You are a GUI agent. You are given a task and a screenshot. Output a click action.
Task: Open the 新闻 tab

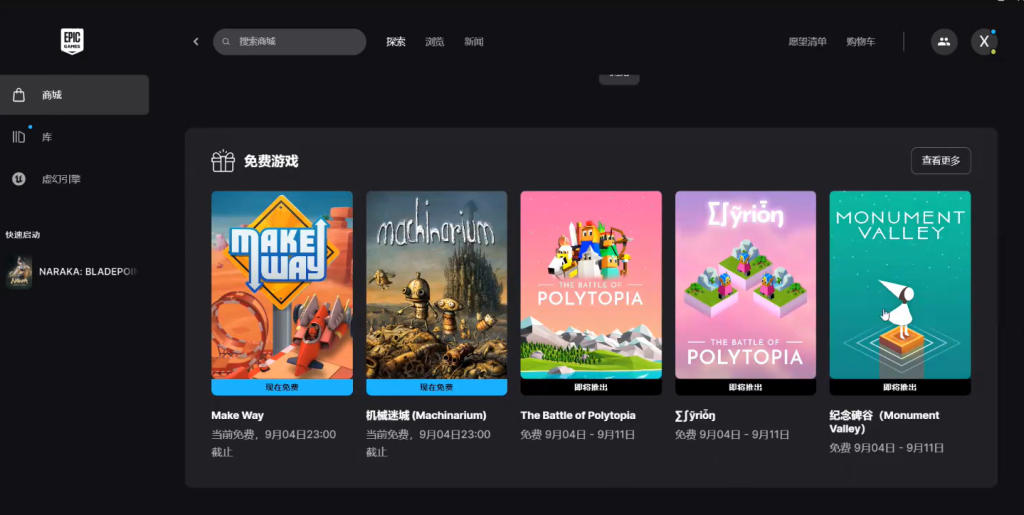coord(473,42)
